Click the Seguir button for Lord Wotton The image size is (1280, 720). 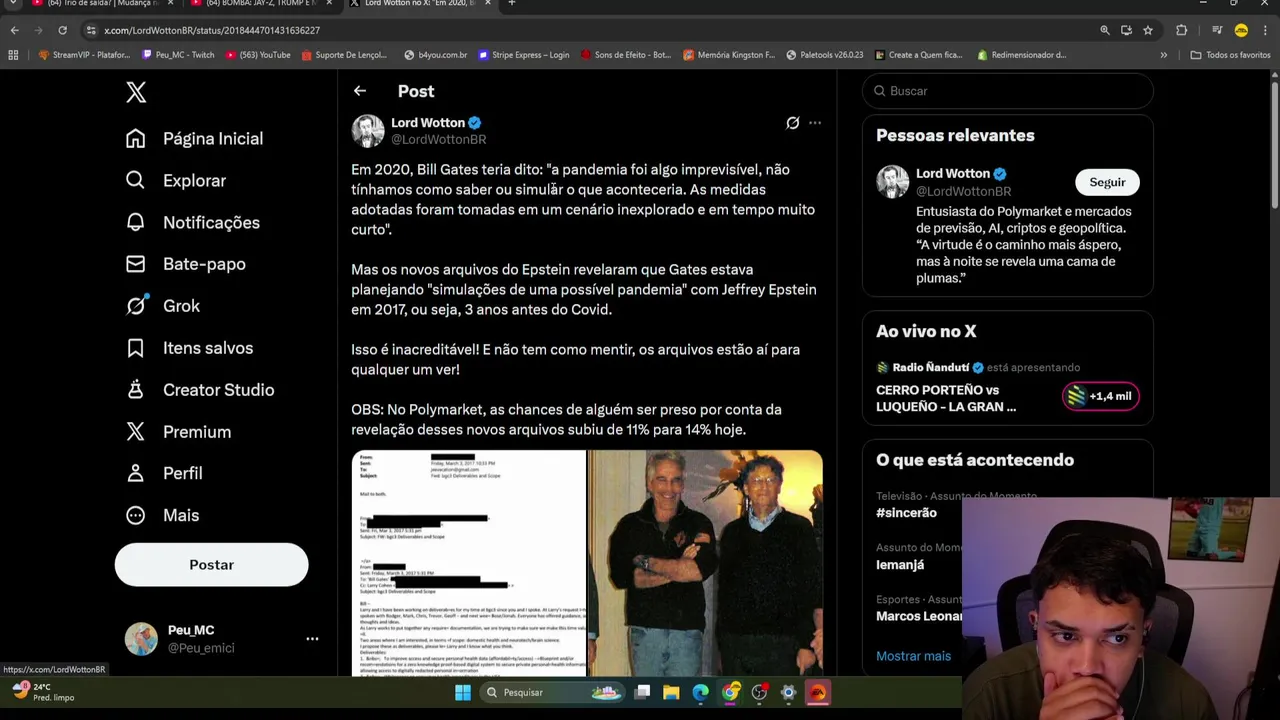[1107, 182]
